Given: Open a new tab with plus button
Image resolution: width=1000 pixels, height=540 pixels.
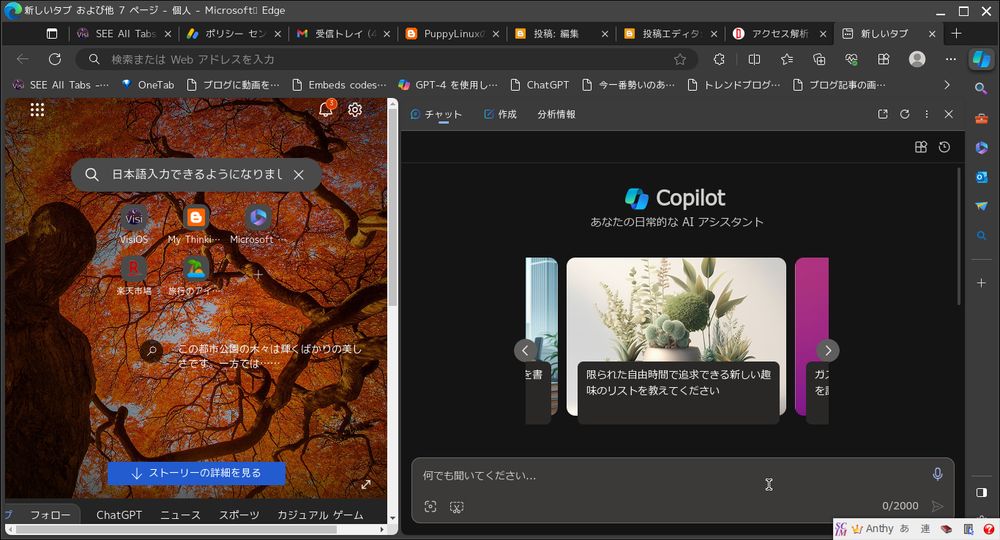Looking at the screenshot, I should (956, 34).
